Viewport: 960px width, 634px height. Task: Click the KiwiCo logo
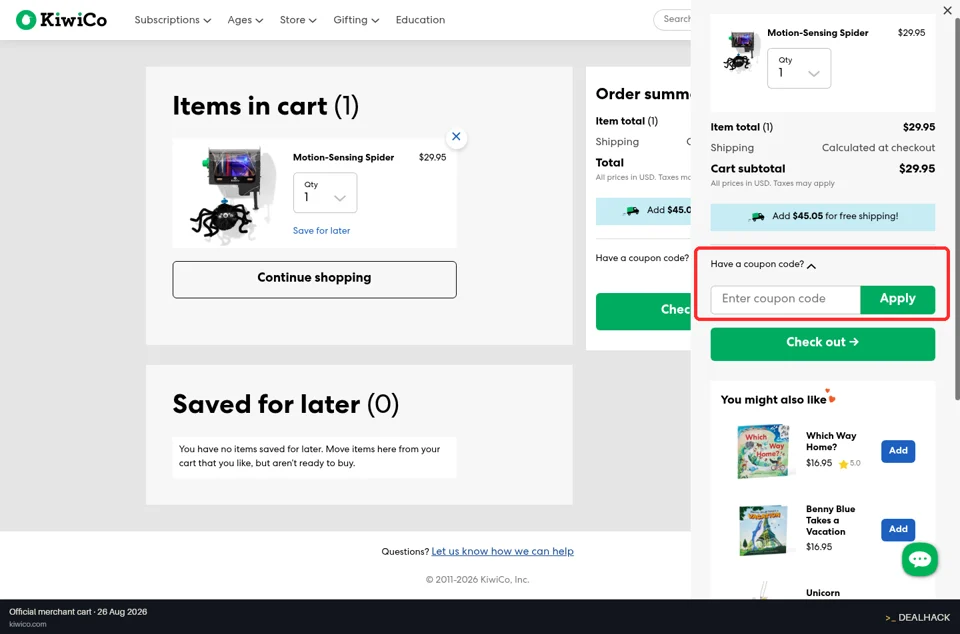tap(61, 20)
